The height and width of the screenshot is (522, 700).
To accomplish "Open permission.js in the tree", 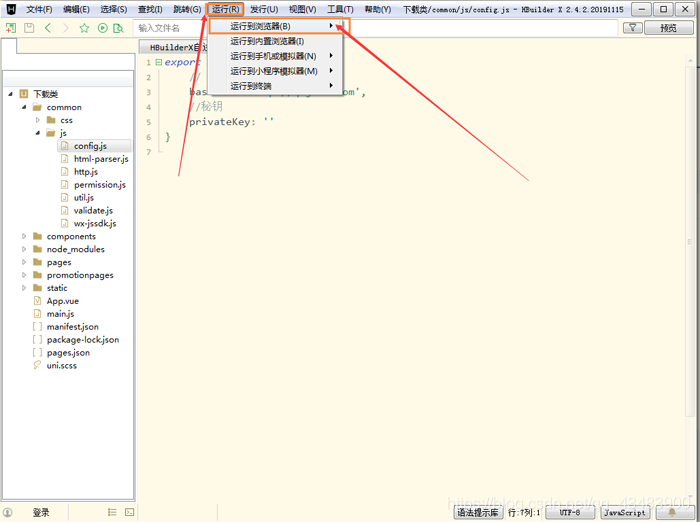I will tap(100, 185).
